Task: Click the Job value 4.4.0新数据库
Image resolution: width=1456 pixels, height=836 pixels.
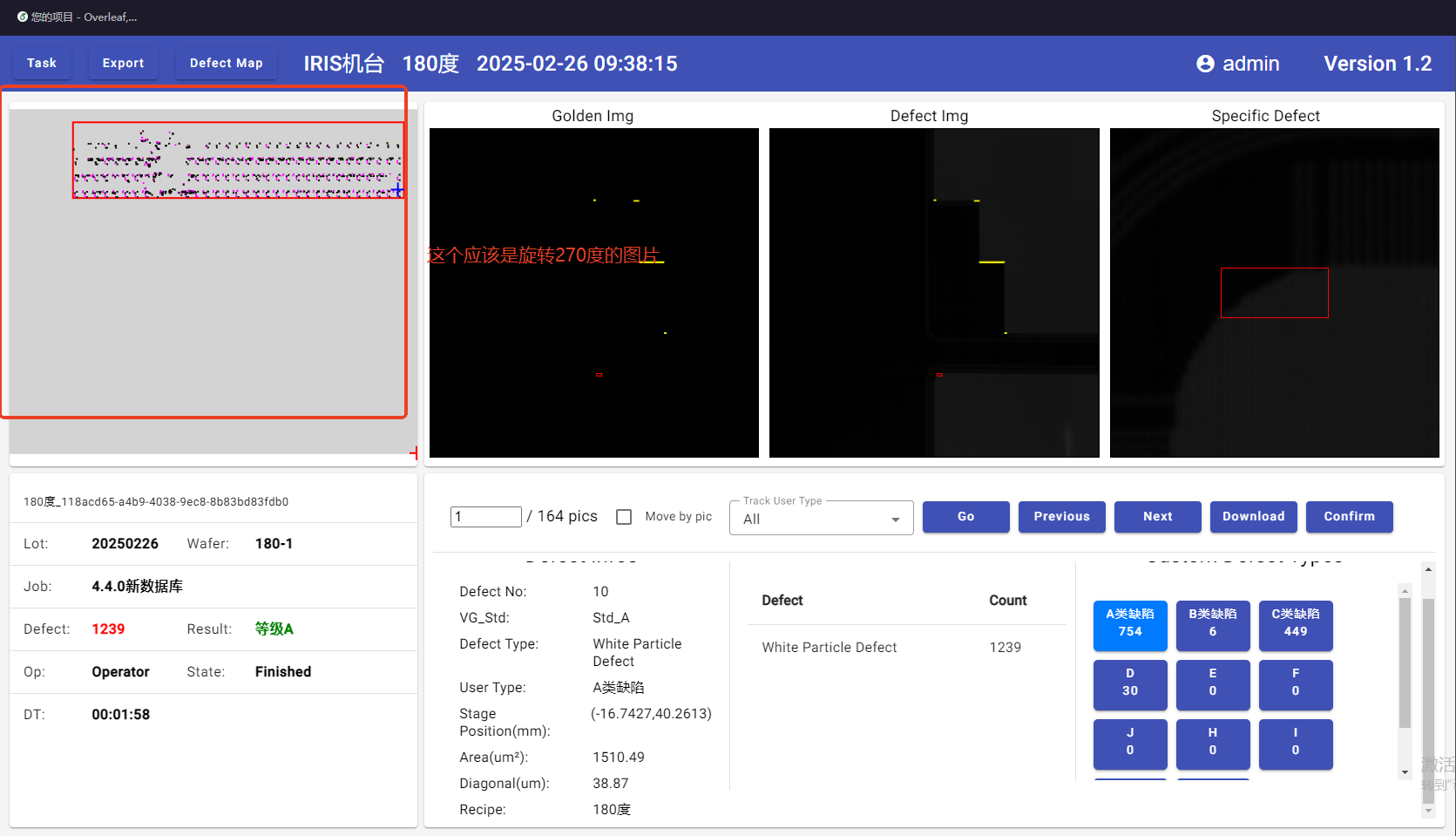Action: pos(138,587)
